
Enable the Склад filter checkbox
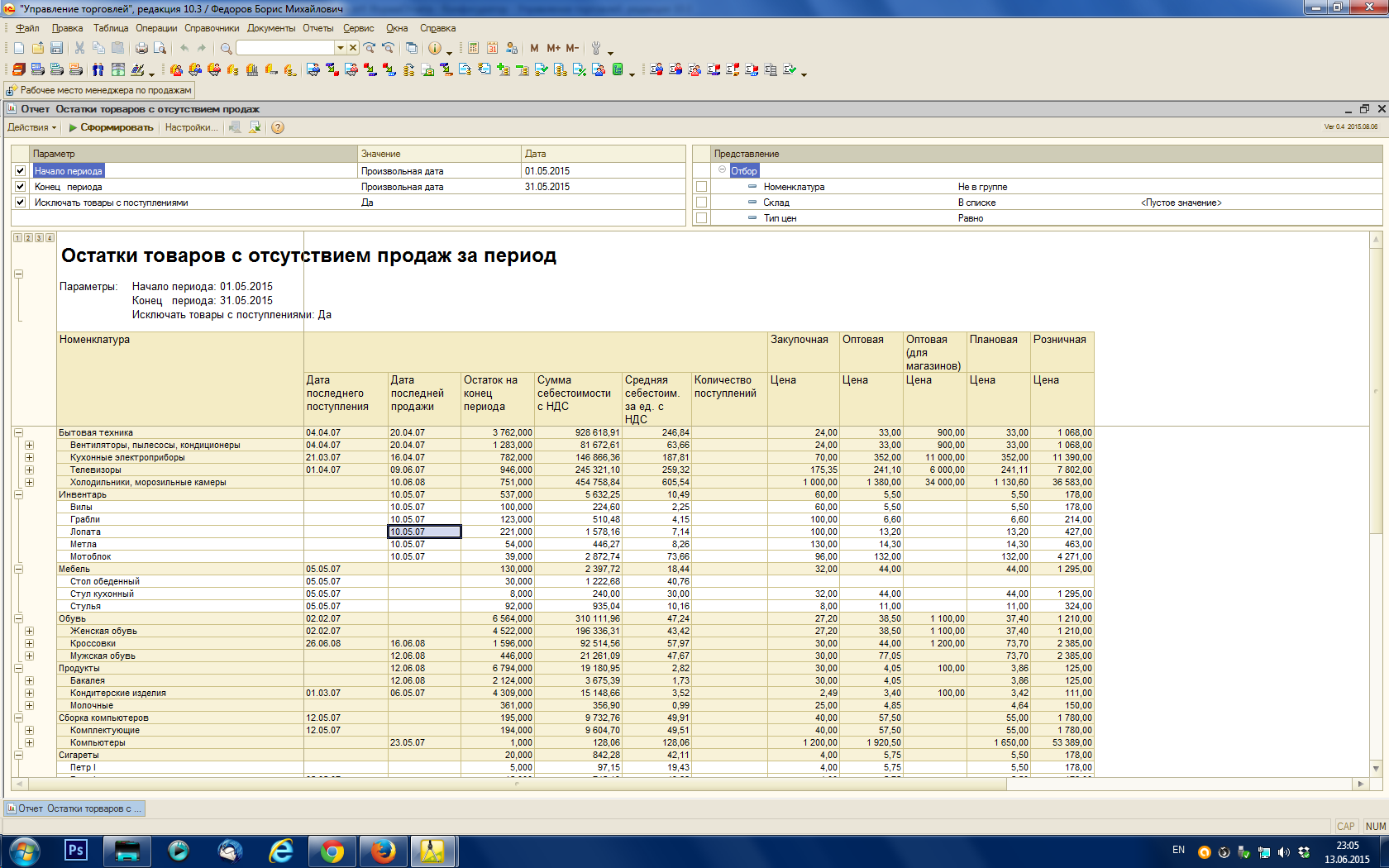pyautogui.click(x=702, y=203)
